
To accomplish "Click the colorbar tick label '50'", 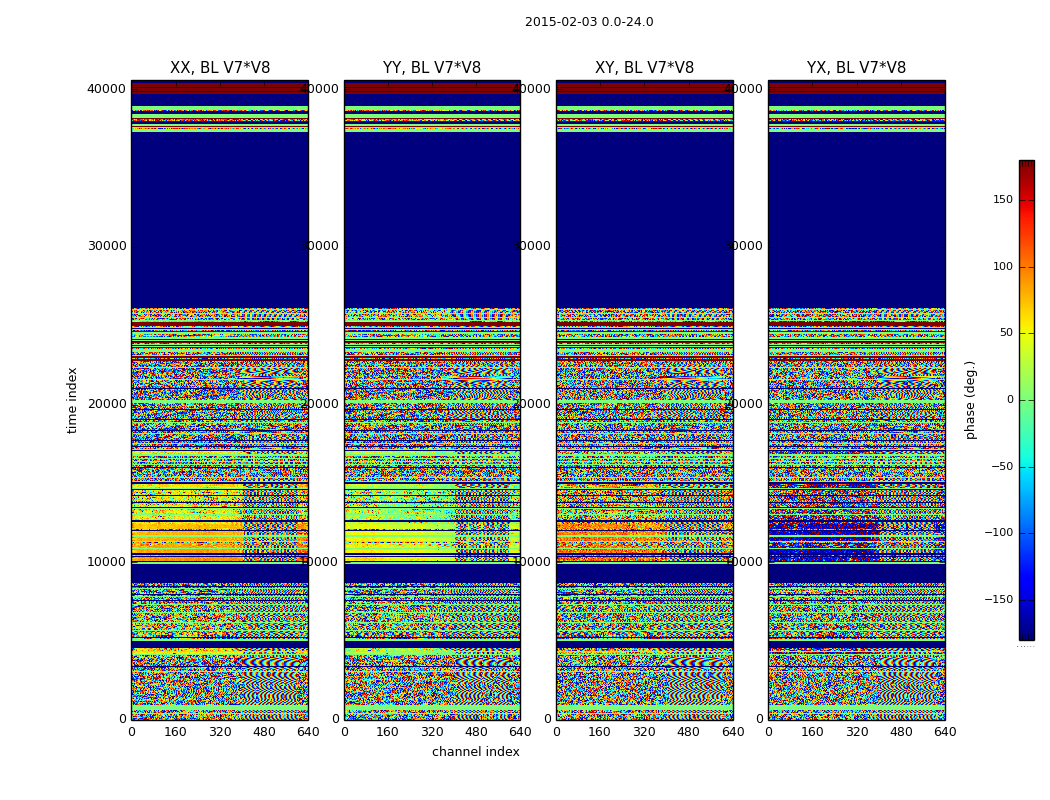I will 1006,333.
